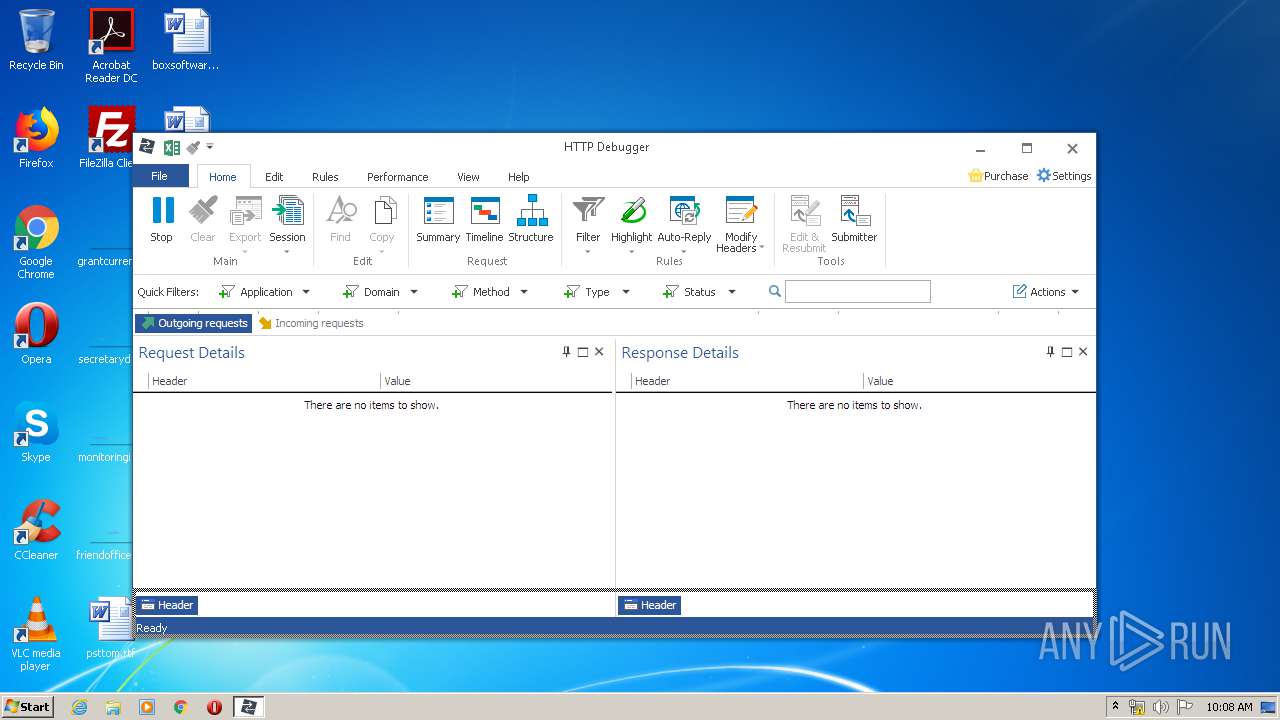This screenshot has height=720, width=1280.
Task: Expand the Method quick filter dropdown
Action: [x=524, y=292]
